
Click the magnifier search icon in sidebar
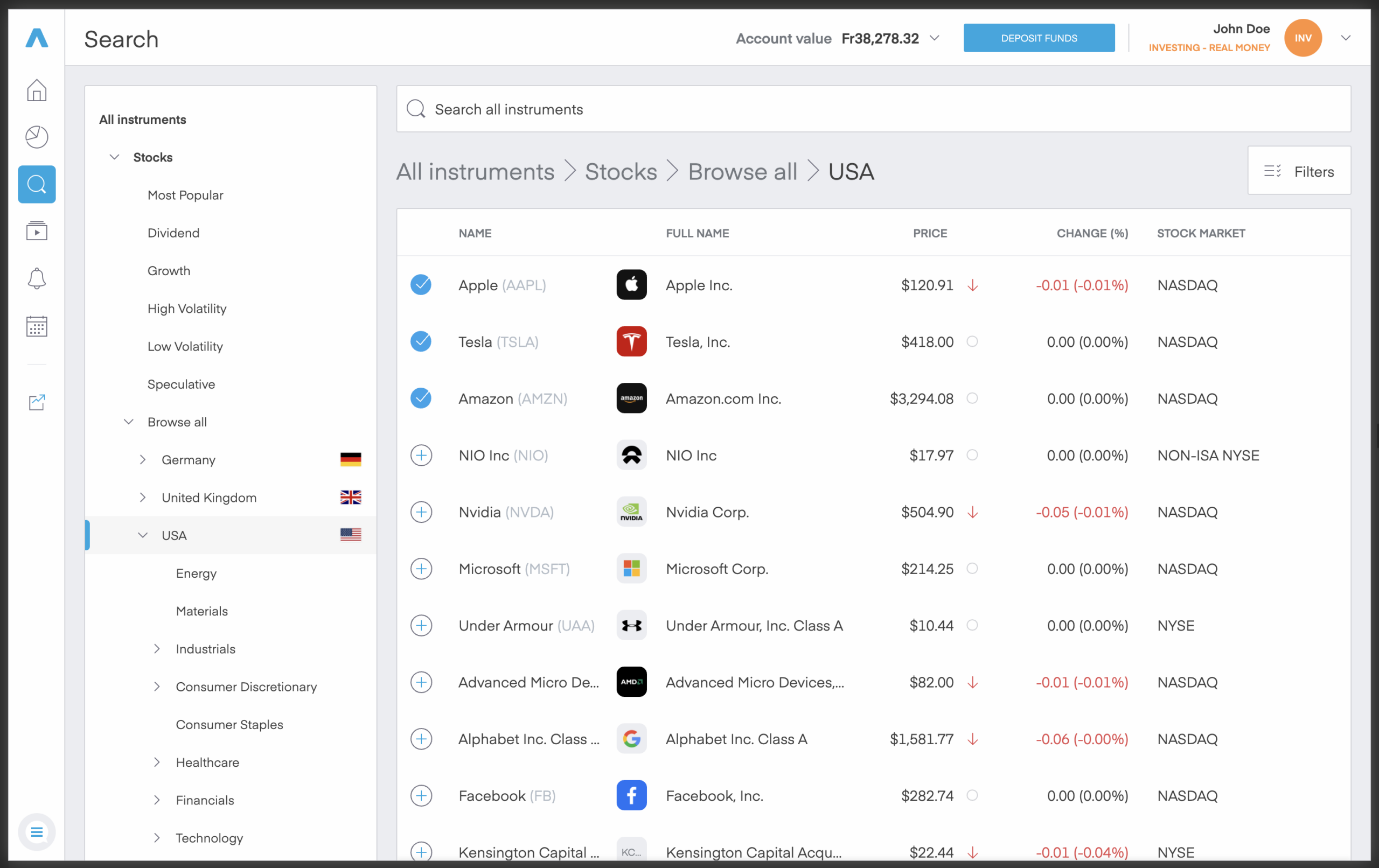(x=37, y=184)
